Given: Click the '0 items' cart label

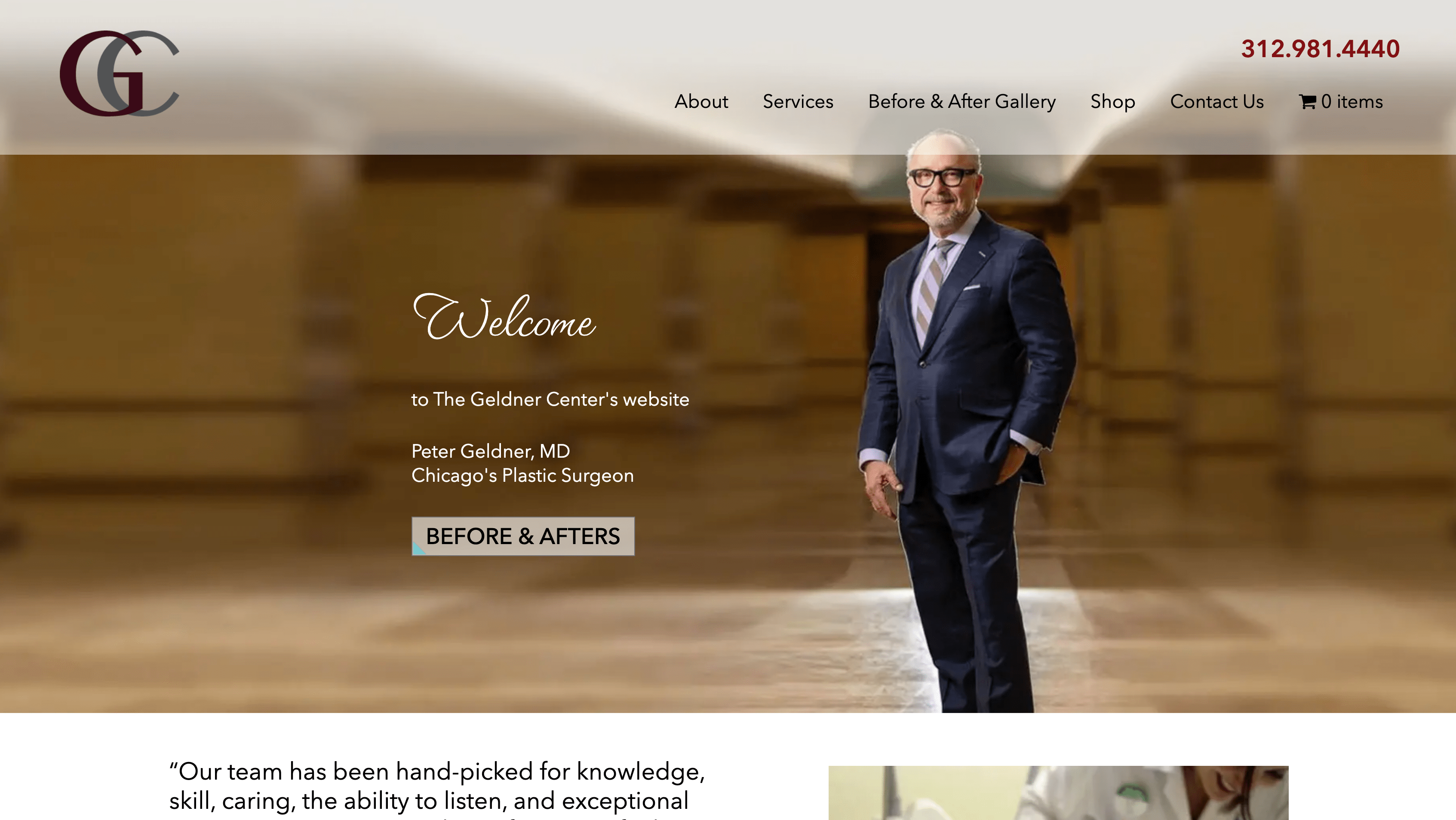Looking at the screenshot, I should [x=1352, y=102].
